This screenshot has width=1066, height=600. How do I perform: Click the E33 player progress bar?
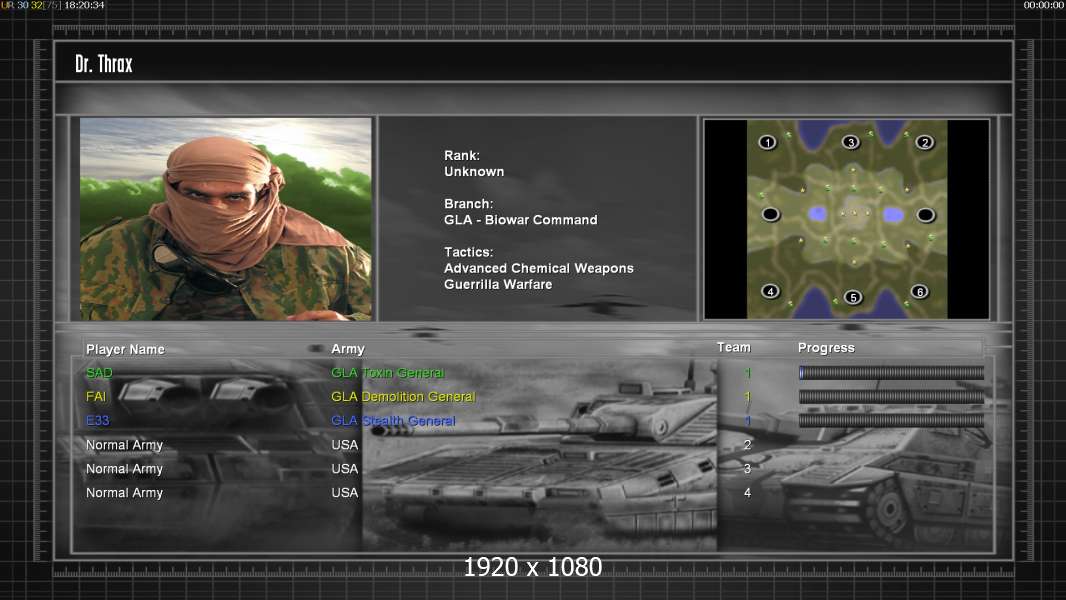891,421
